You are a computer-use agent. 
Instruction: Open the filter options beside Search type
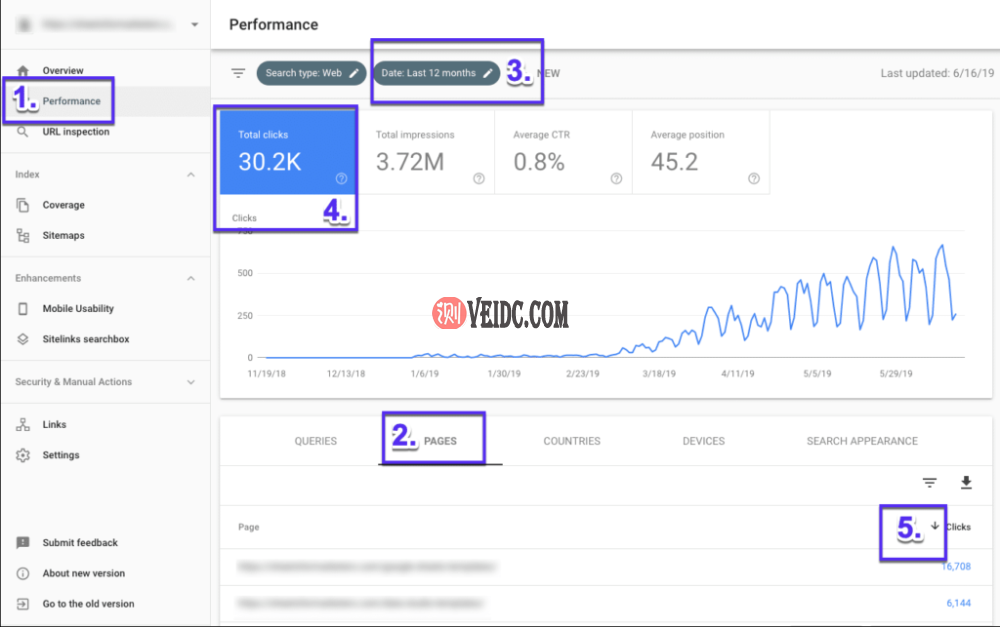237,72
